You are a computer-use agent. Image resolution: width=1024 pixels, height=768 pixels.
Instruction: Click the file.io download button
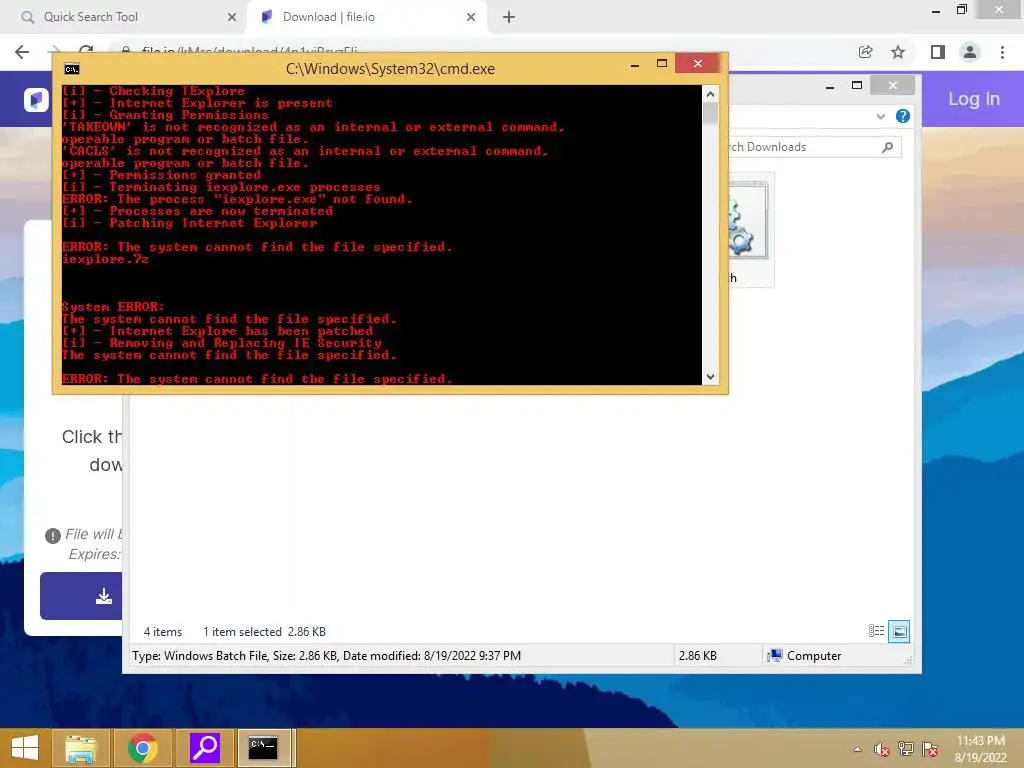81,596
